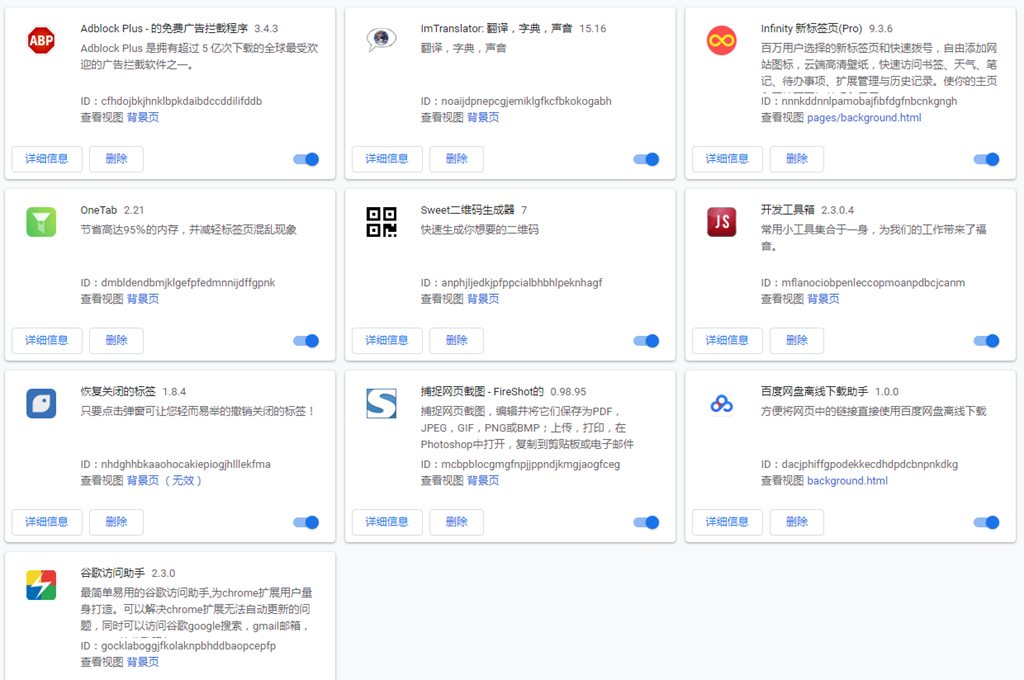
Task: Open FireShot 背景页 link
Action: pos(483,481)
